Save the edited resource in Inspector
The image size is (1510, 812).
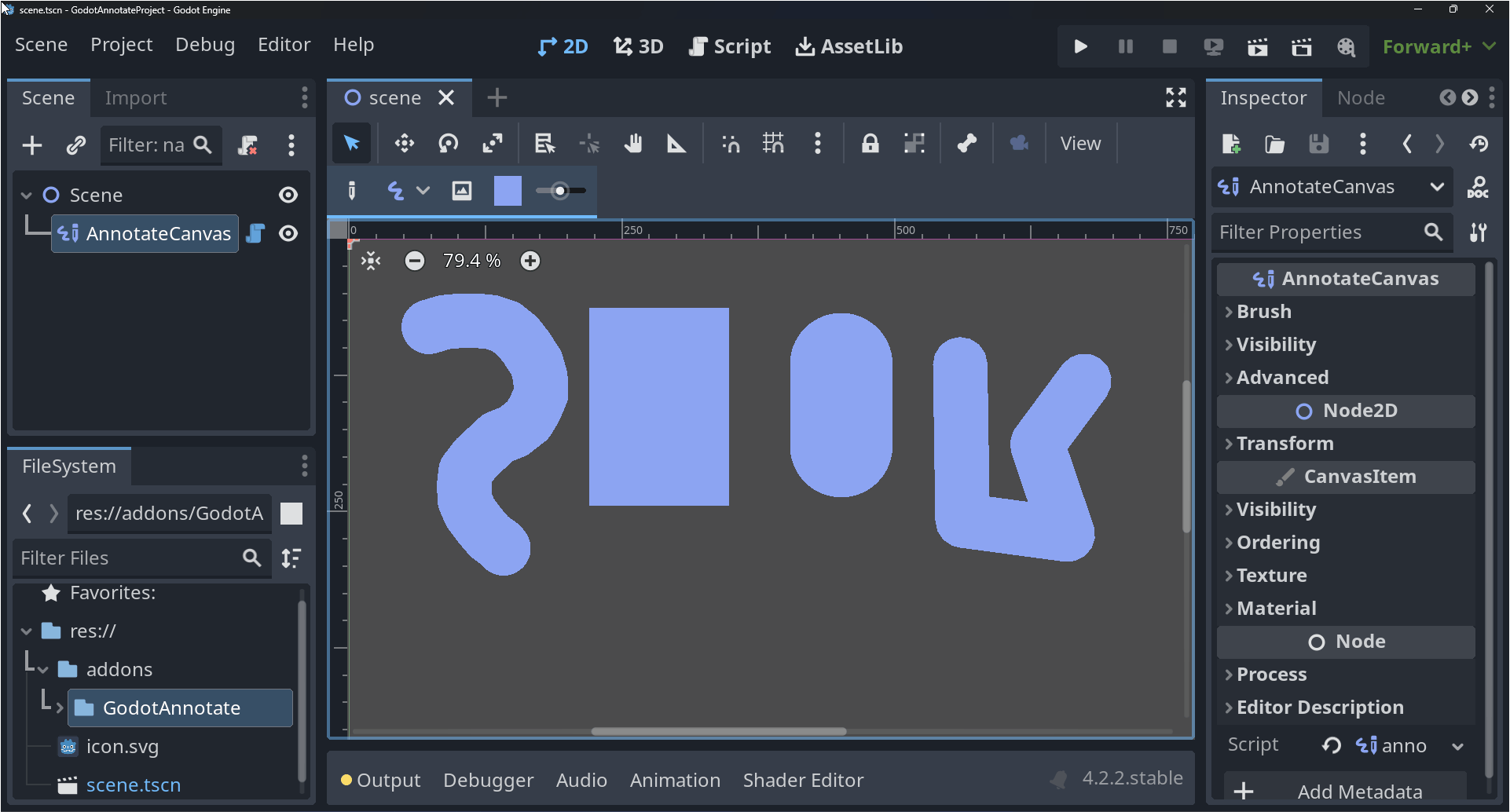click(x=1318, y=144)
